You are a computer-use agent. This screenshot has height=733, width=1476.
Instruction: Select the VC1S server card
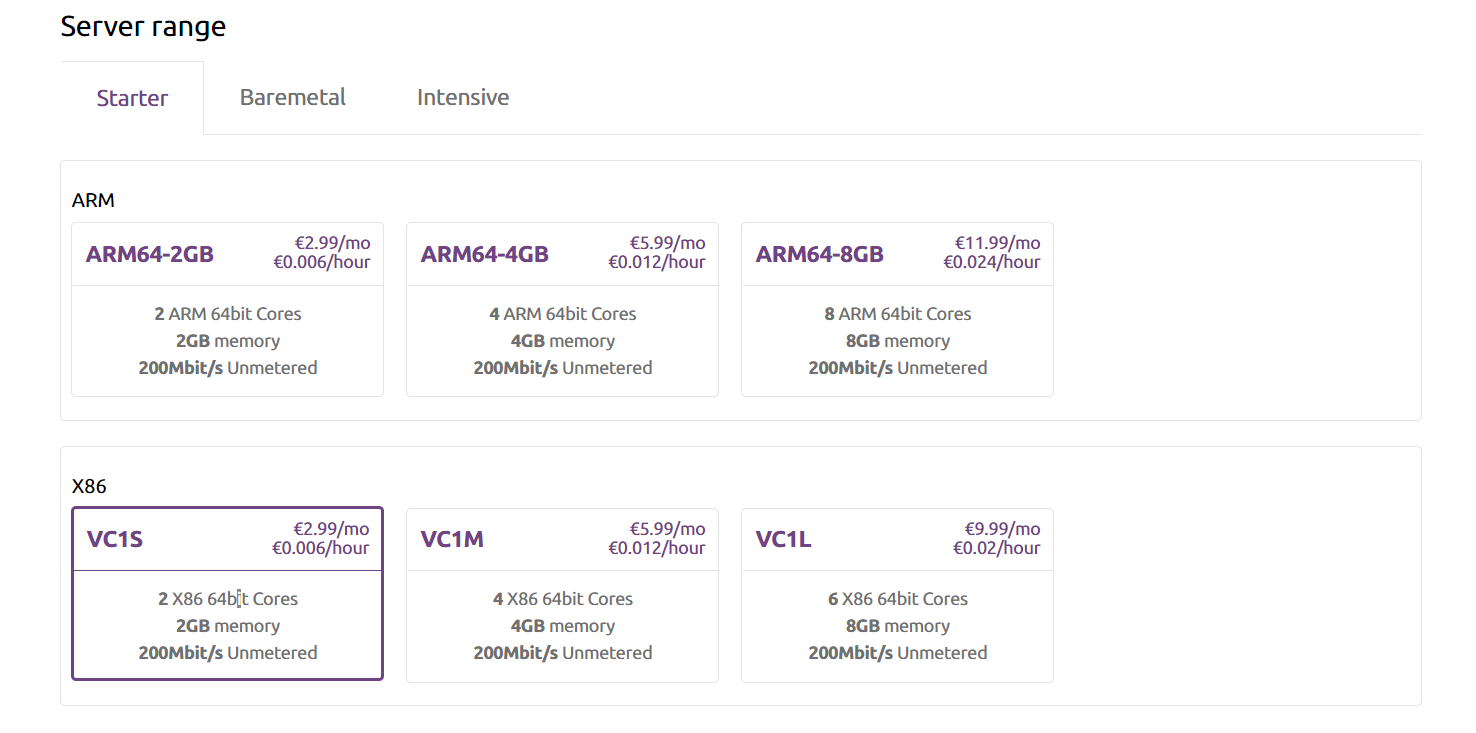228,594
